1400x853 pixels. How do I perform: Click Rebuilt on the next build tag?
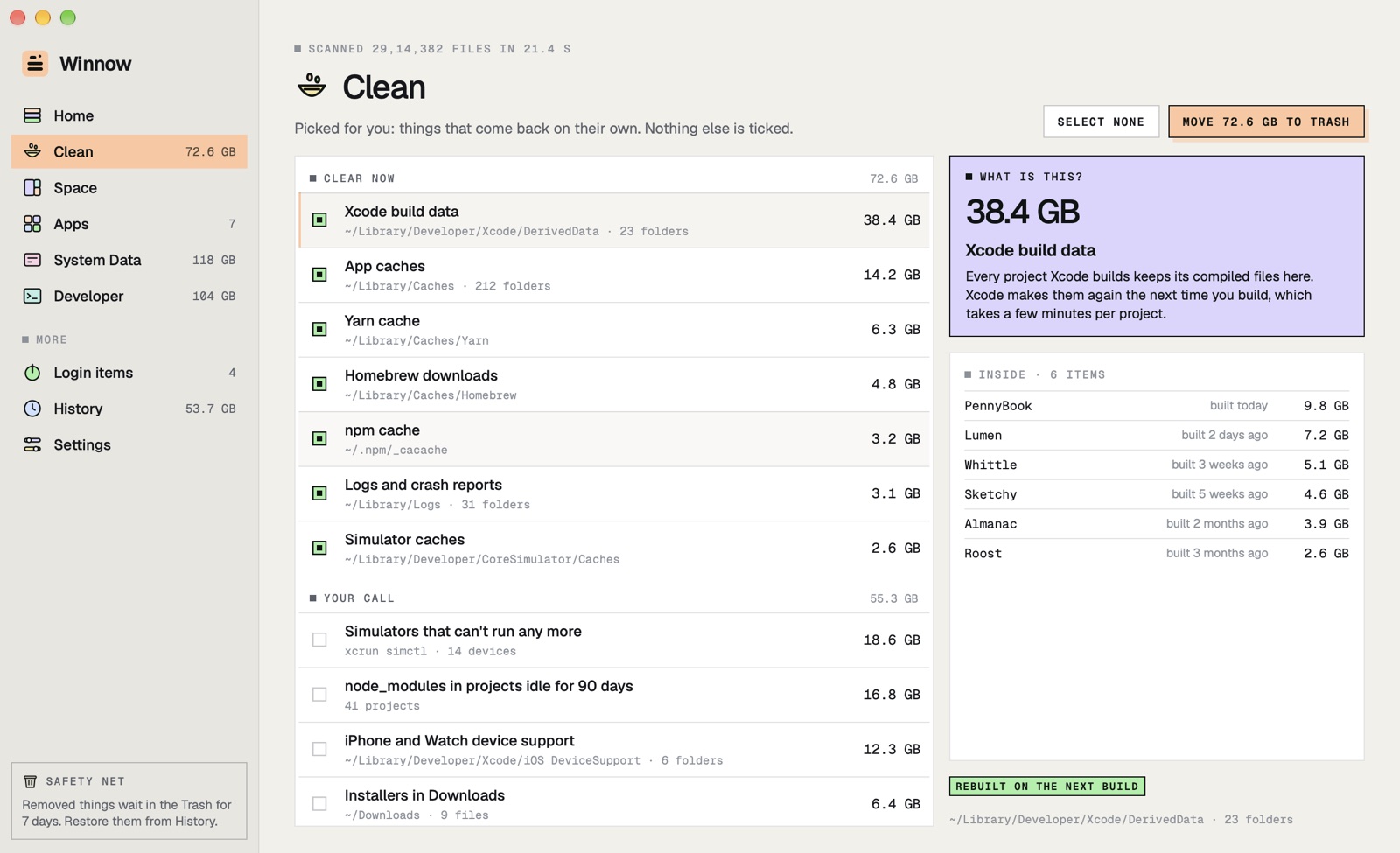1047,787
